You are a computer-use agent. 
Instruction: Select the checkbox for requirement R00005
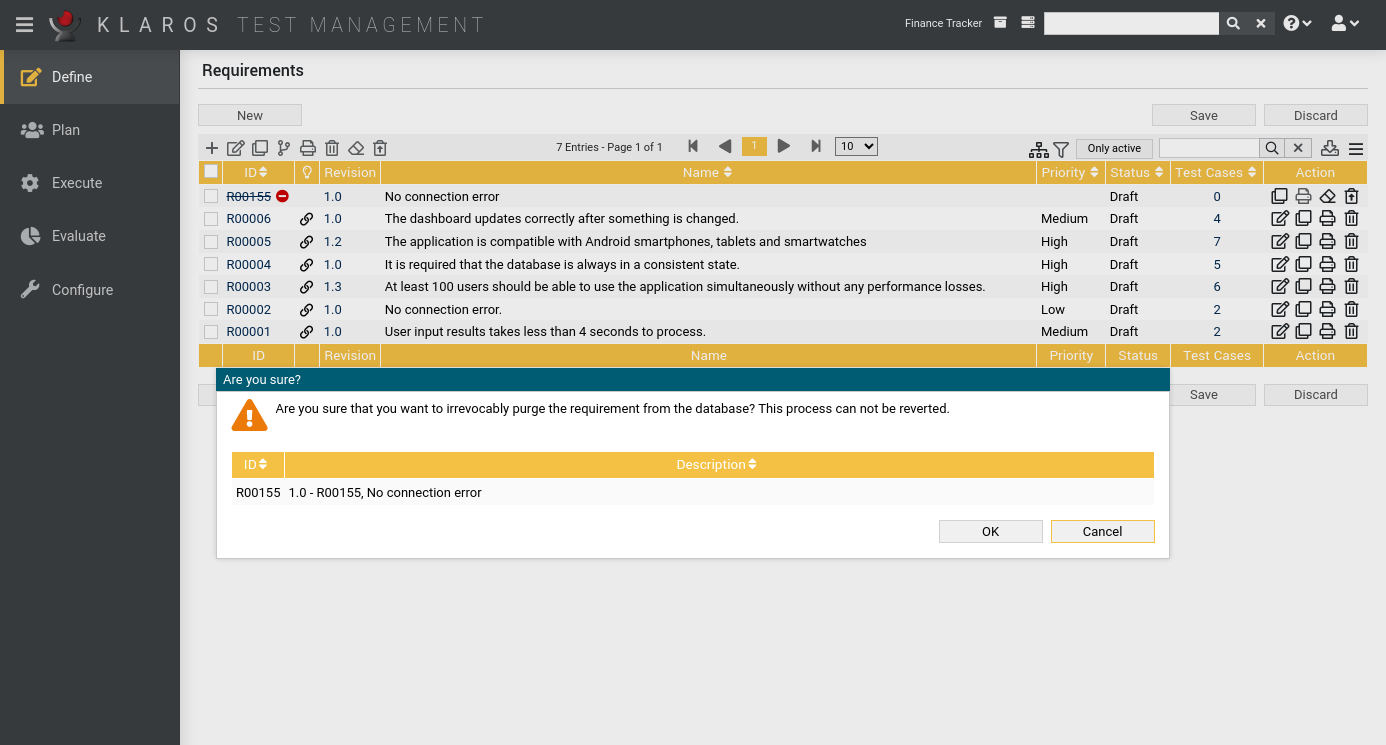pos(211,242)
